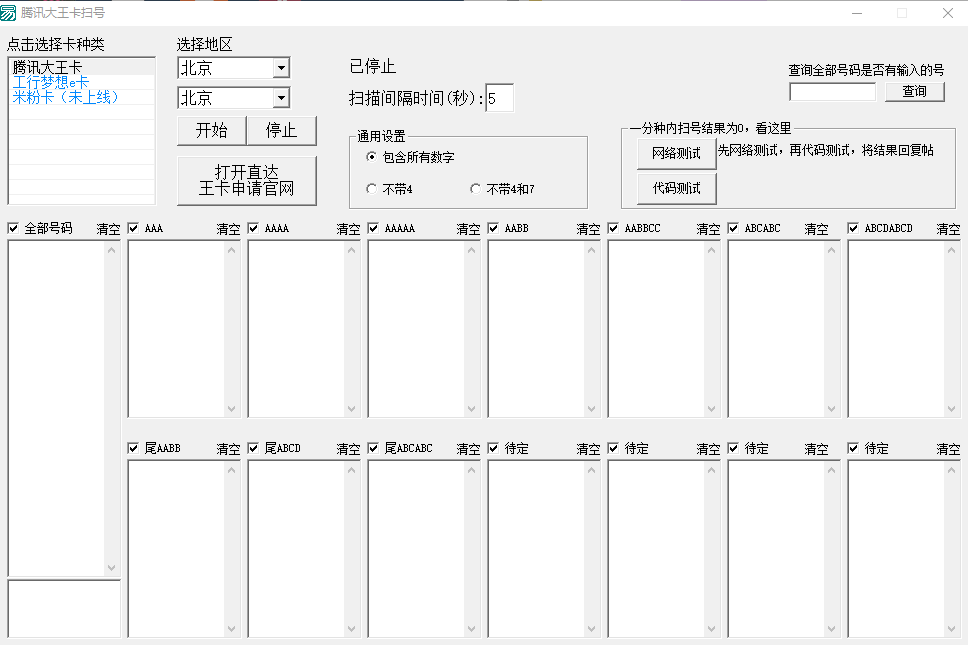Click the 停止 button to stop scanning

click(x=282, y=130)
